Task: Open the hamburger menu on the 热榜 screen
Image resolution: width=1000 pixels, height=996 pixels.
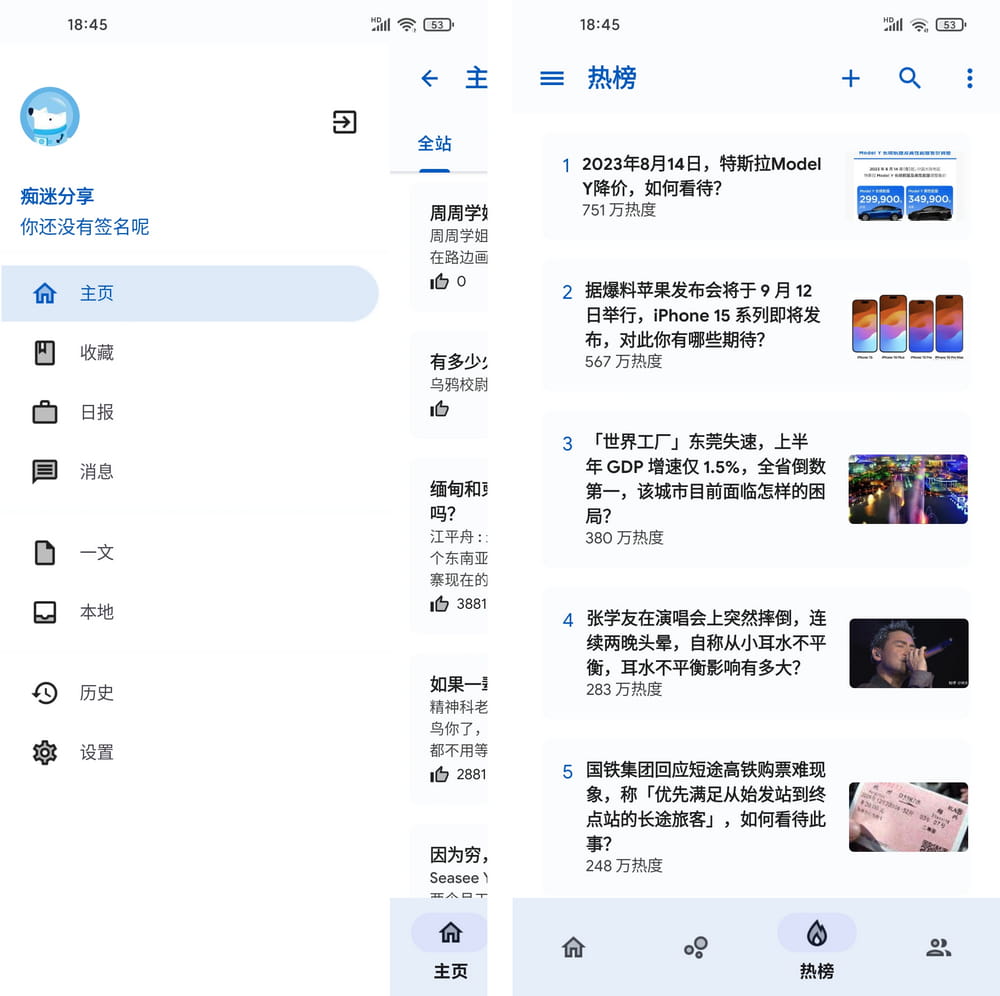Action: coord(551,78)
